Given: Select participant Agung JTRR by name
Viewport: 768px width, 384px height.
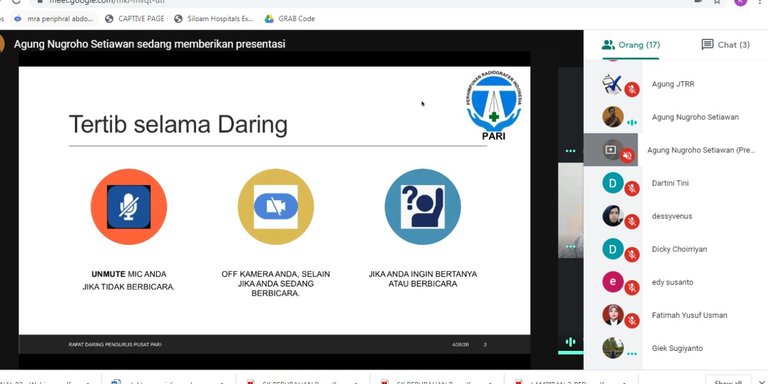Looking at the screenshot, I should click(x=672, y=84).
